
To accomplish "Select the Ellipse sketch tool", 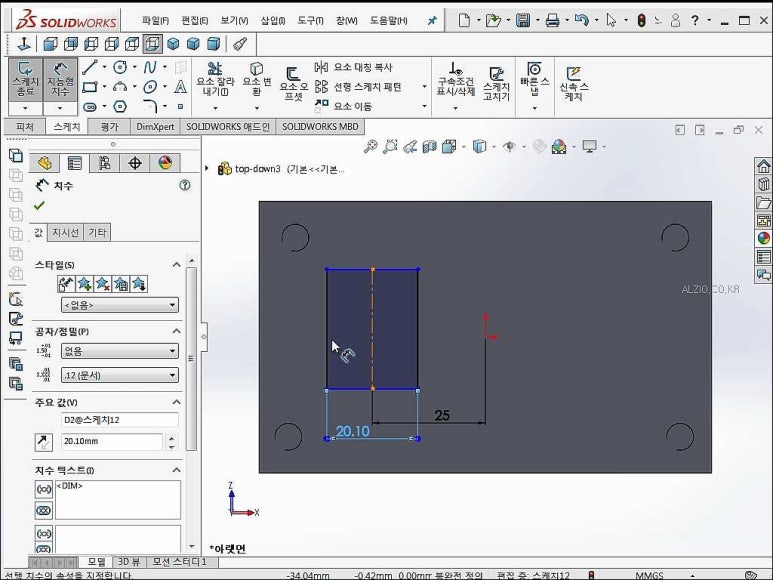I will (150, 87).
